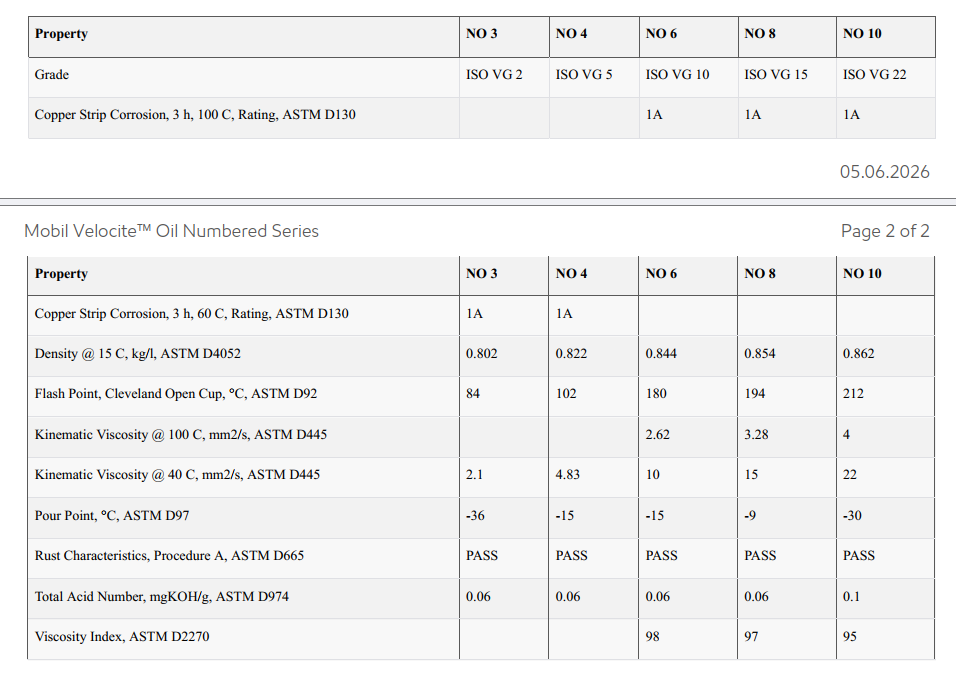Click the ISO VG 22 grade cell

tap(874, 74)
